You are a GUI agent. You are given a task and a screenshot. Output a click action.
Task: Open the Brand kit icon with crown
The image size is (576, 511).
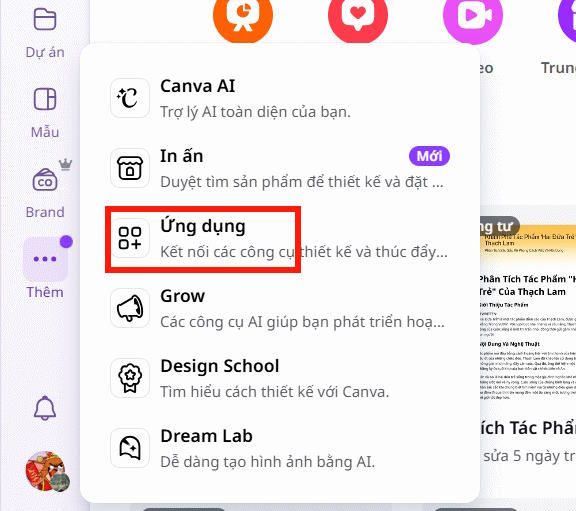[x=46, y=180]
